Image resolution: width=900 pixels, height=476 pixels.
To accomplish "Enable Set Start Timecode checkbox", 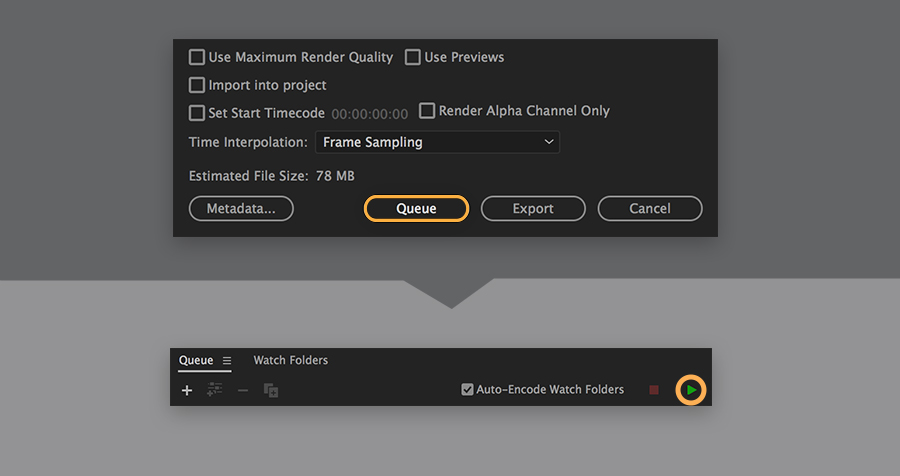I will click(x=197, y=114).
